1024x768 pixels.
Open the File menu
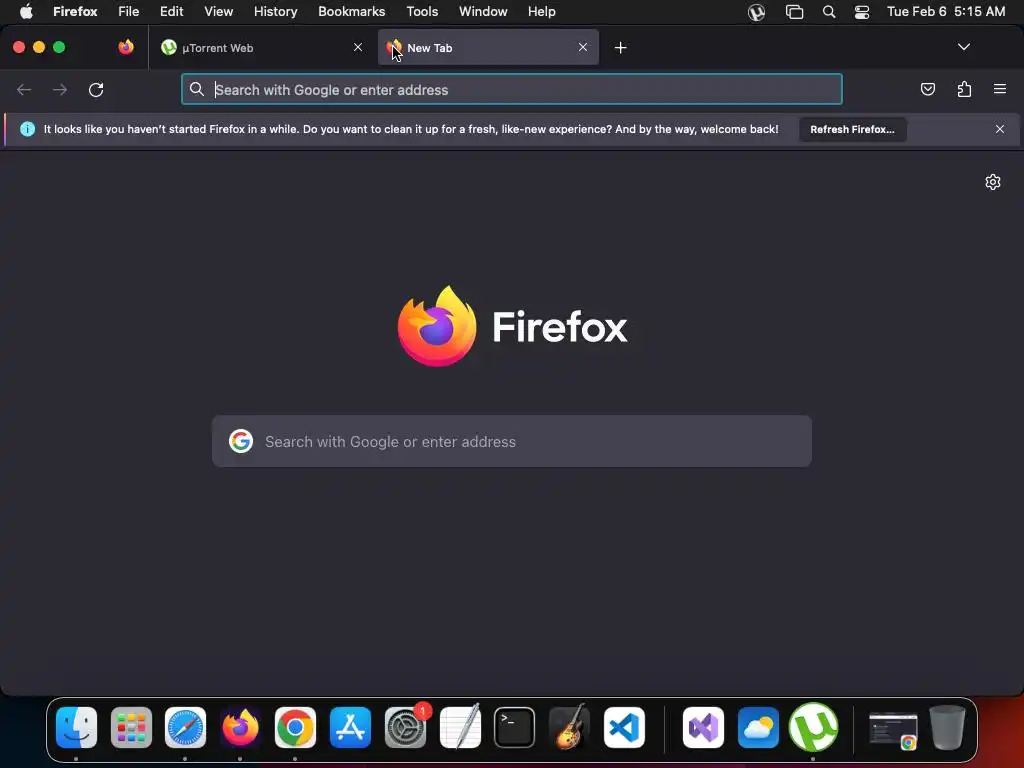coord(129,12)
